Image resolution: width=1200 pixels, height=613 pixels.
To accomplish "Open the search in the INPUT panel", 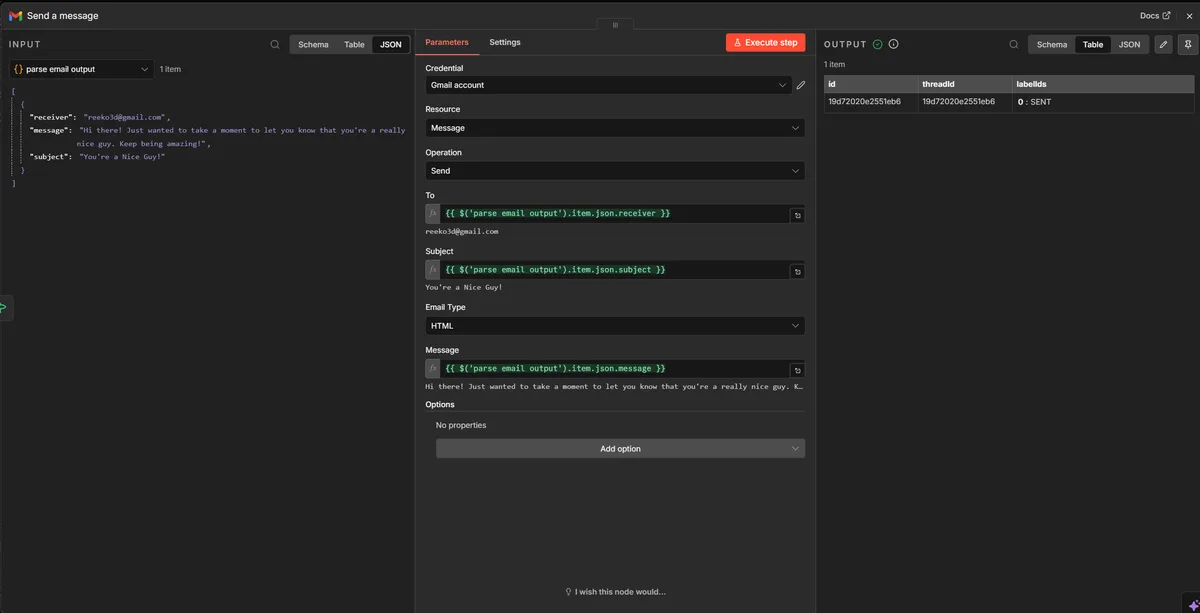I will (x=274, y=44).
